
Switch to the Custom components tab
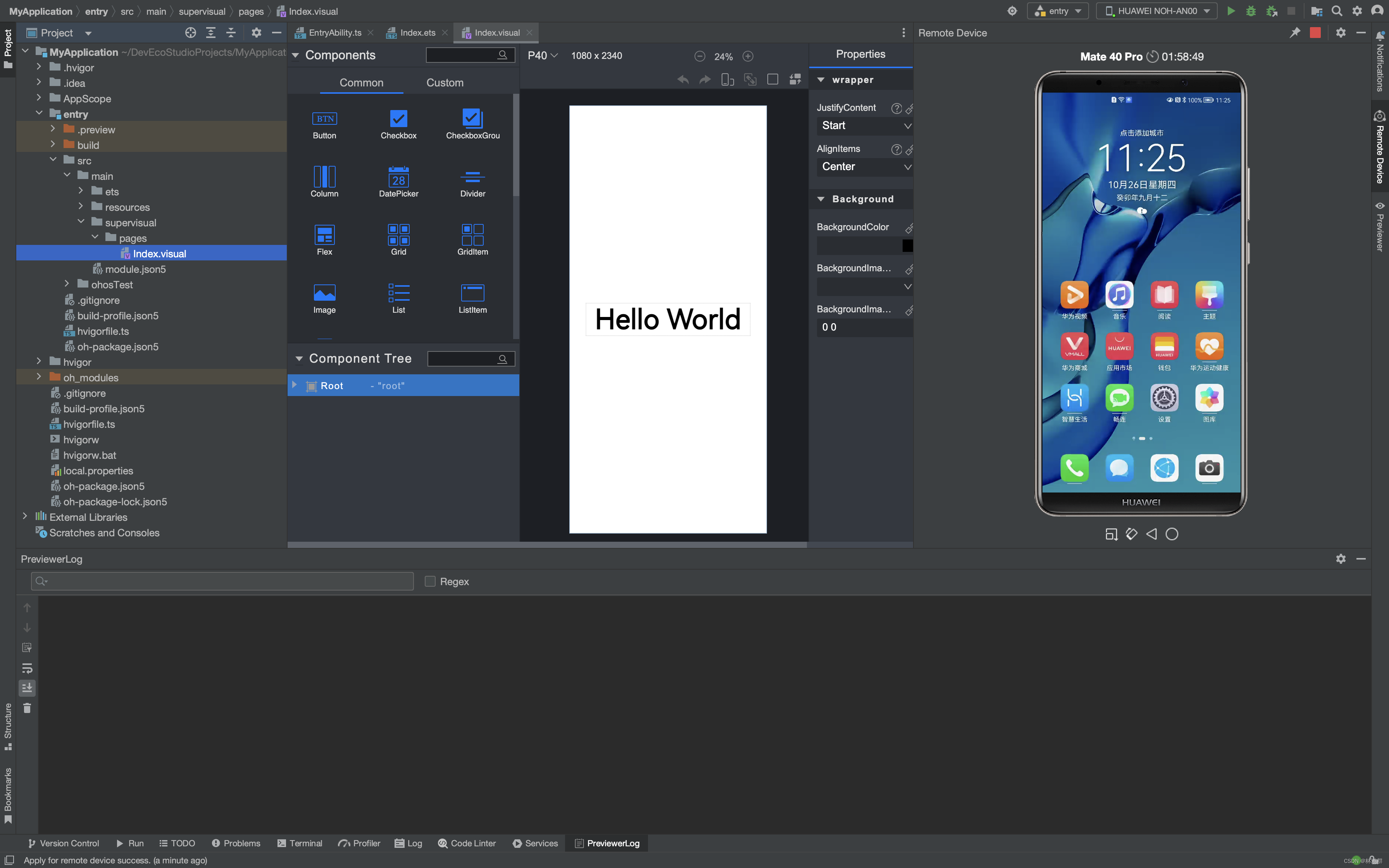tap(445, 83)
